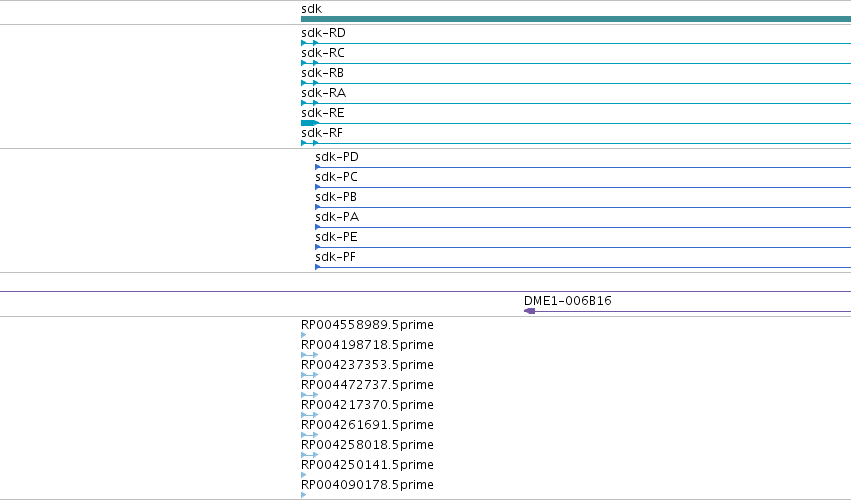Click the RP004198718.5prime arrow glyph

pos(310,355)
